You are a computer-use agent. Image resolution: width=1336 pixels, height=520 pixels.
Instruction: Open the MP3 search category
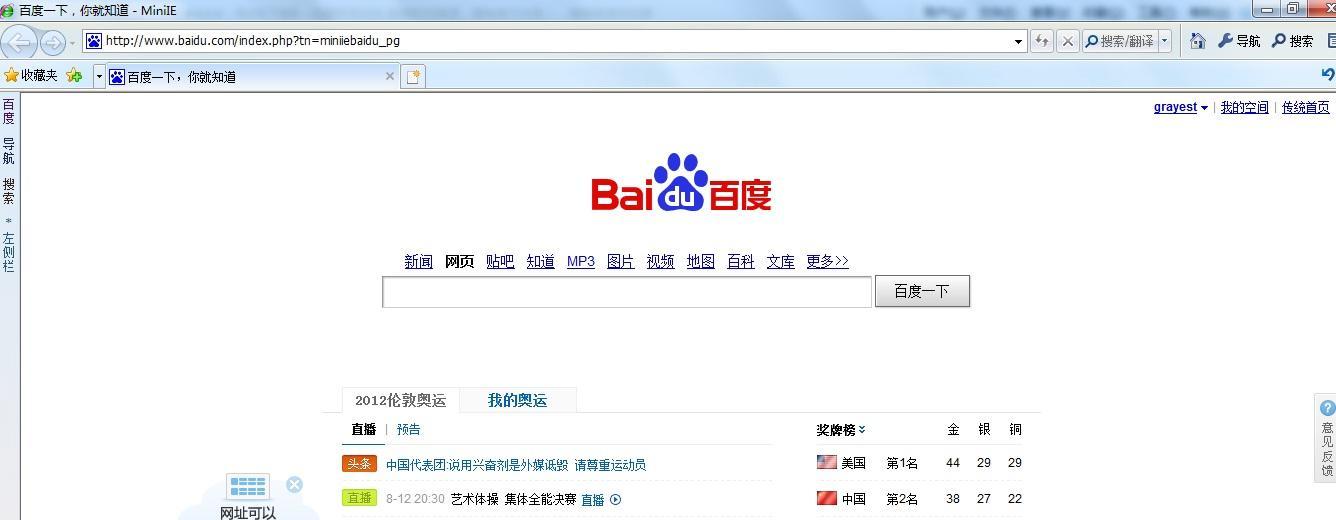point(581,261)
